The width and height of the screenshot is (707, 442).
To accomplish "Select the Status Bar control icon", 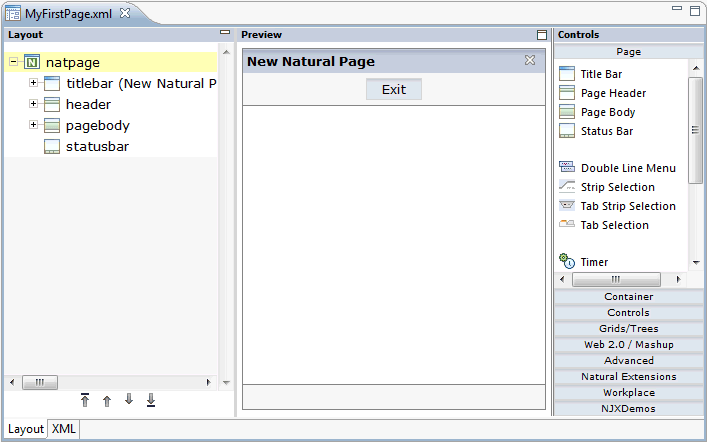I will click(567, 131).
